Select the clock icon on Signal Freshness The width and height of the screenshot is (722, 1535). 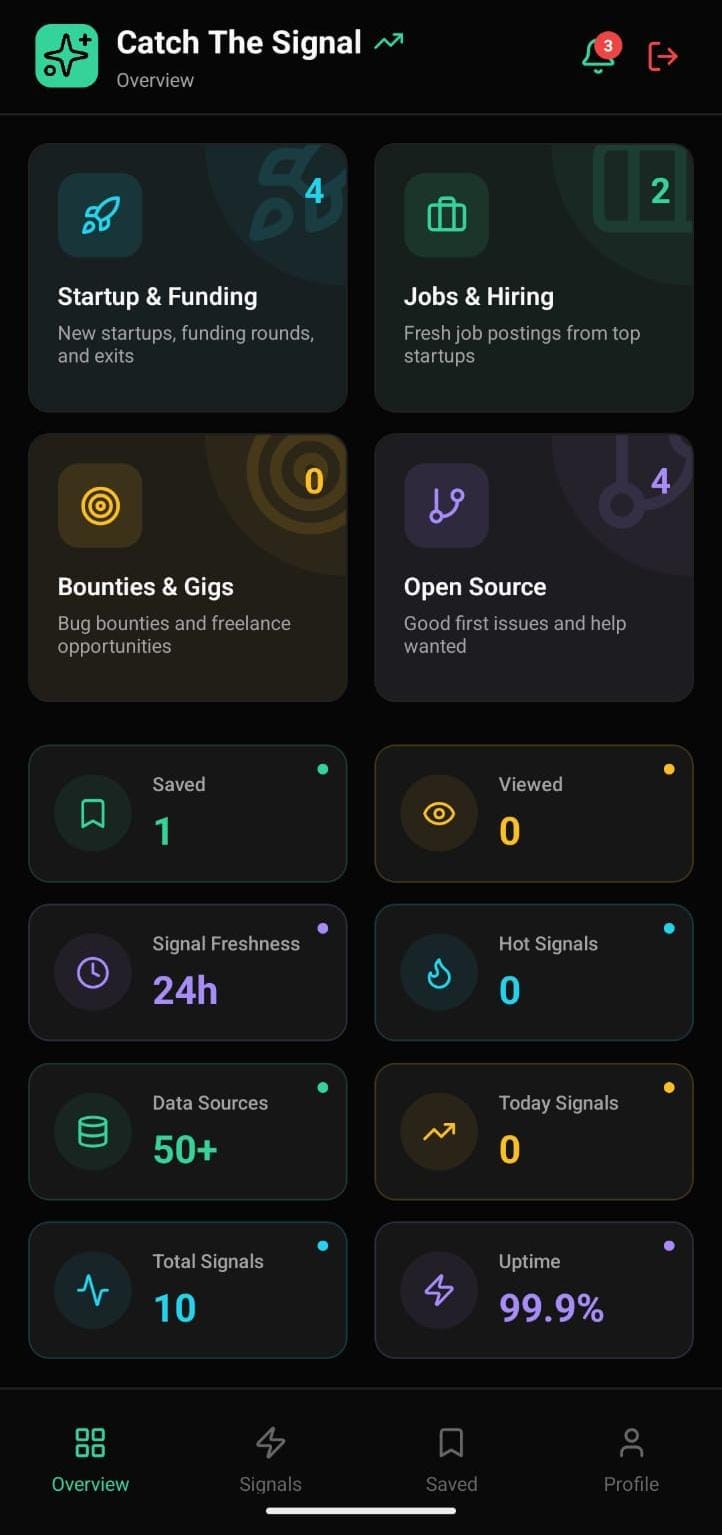tap(92, 972)
